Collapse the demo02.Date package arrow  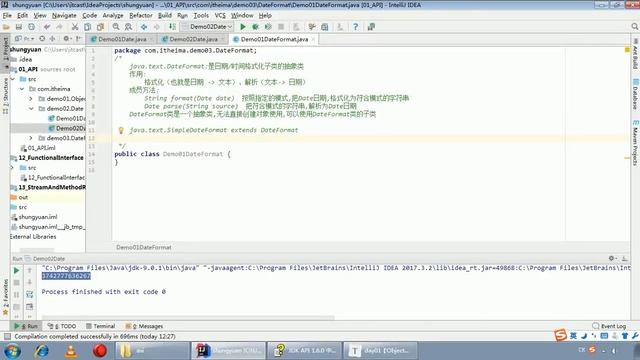(x=31, y=109)
